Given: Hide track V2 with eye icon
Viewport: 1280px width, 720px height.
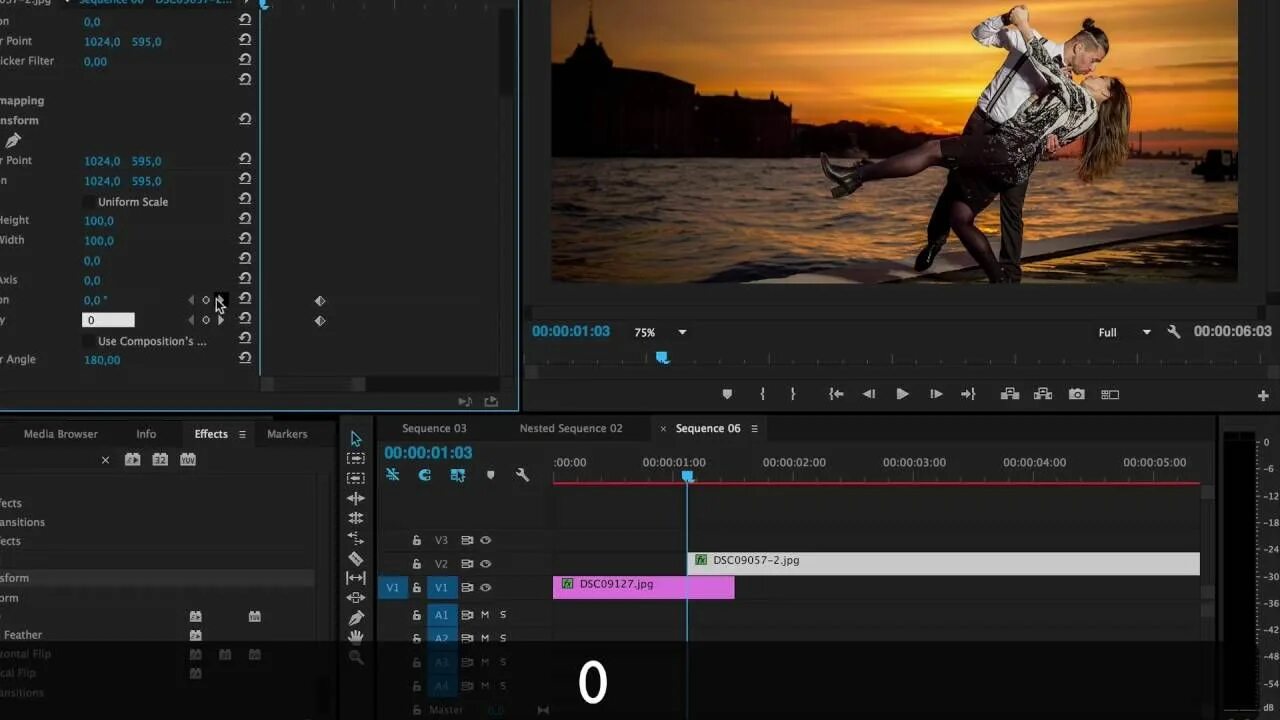Looking at the screenshot, I should pos(485,564).
